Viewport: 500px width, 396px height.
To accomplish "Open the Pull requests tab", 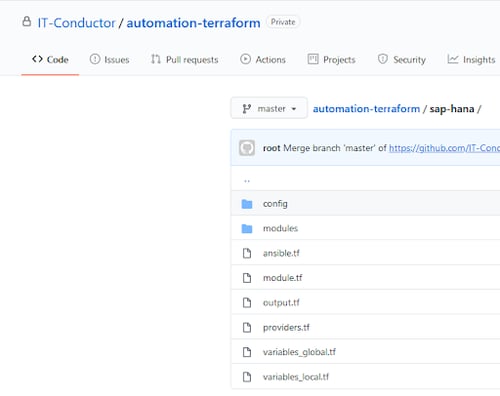I will 184,59.
